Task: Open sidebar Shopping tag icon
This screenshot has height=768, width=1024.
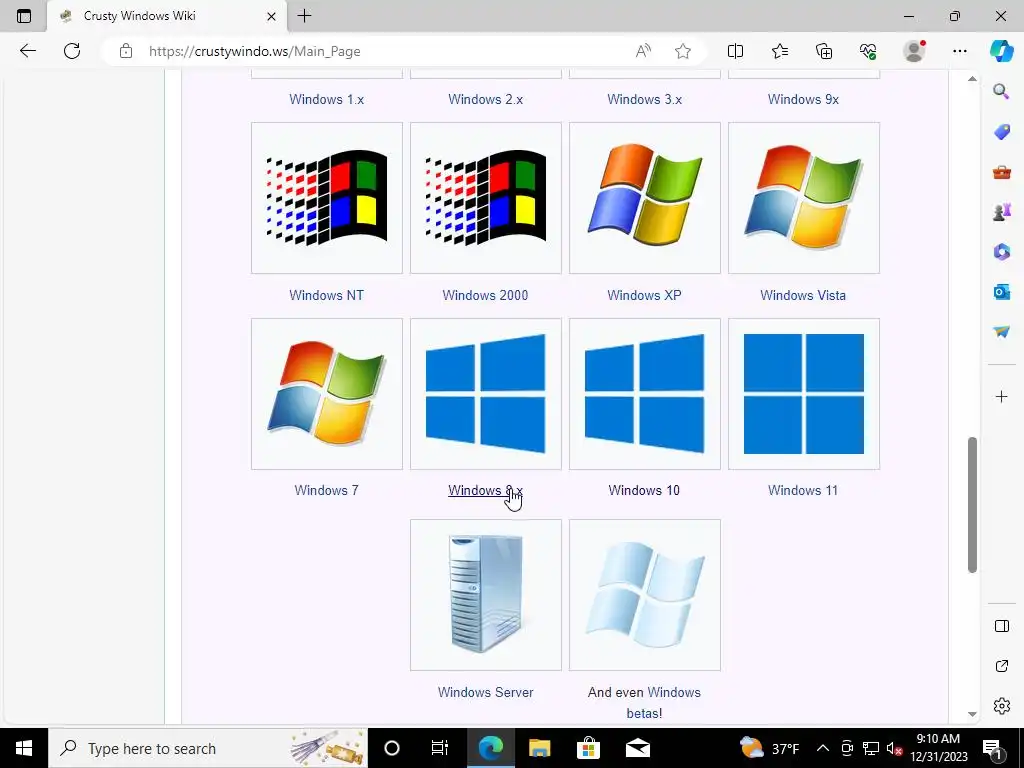Action: (x=1001, y=132)
